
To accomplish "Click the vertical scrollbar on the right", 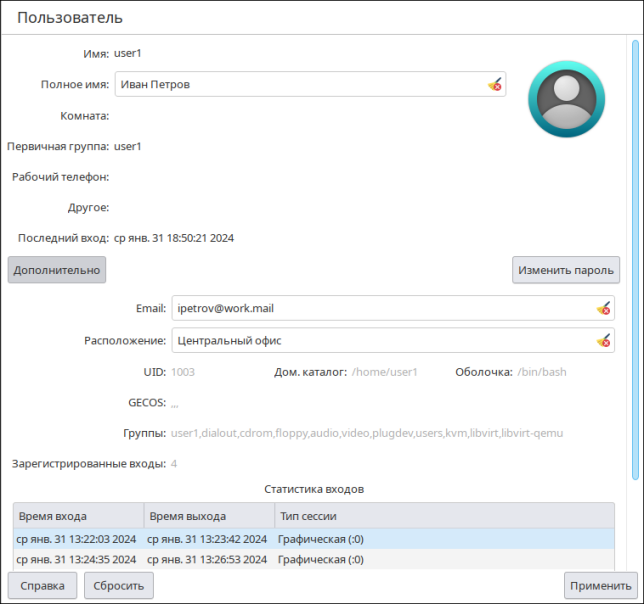I will coord(635,260).
